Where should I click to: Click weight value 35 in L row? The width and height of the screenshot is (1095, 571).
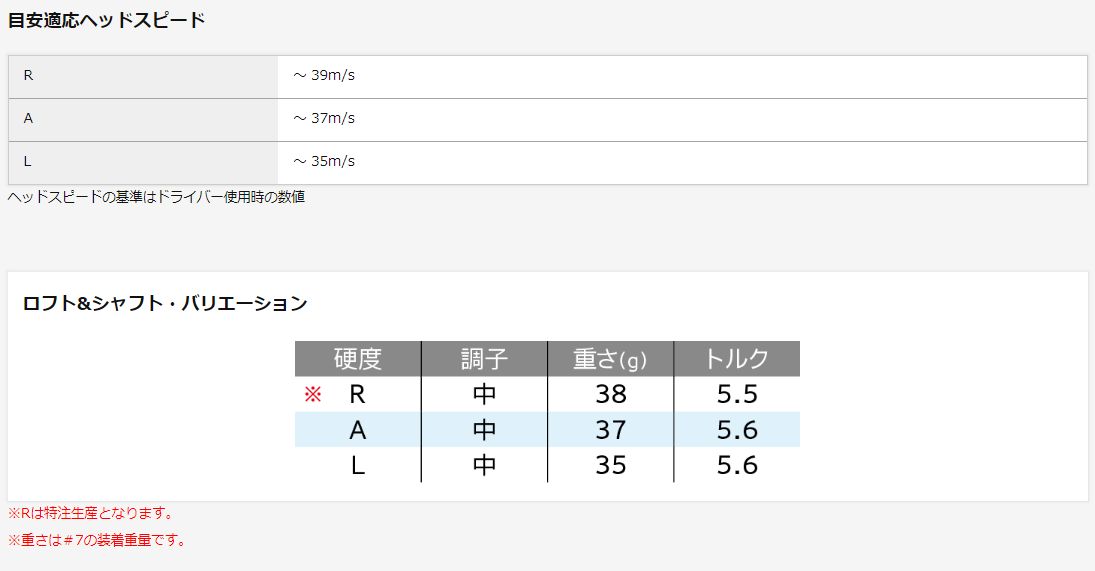(x=610, y=465)
